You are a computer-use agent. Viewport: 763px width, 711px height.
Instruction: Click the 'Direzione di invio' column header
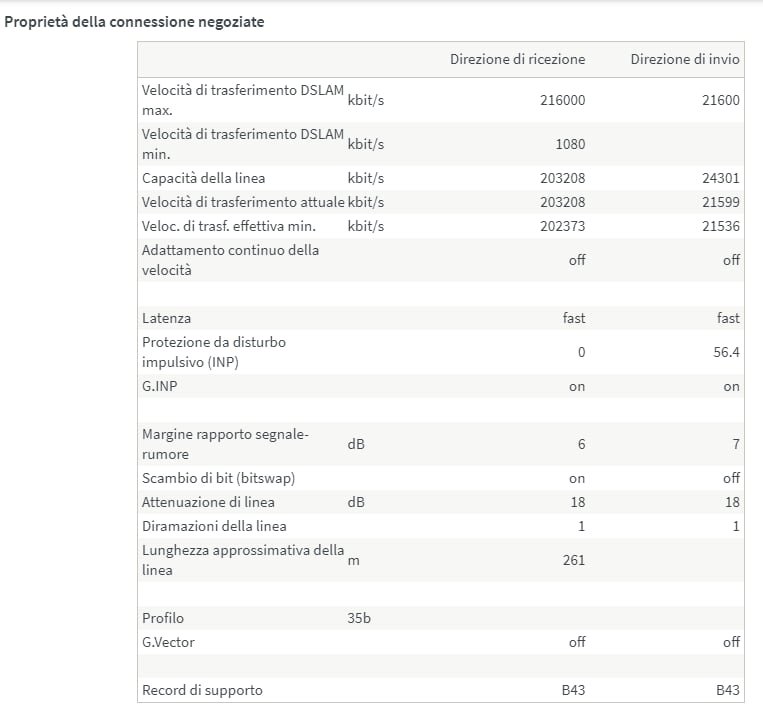[685, 59]
